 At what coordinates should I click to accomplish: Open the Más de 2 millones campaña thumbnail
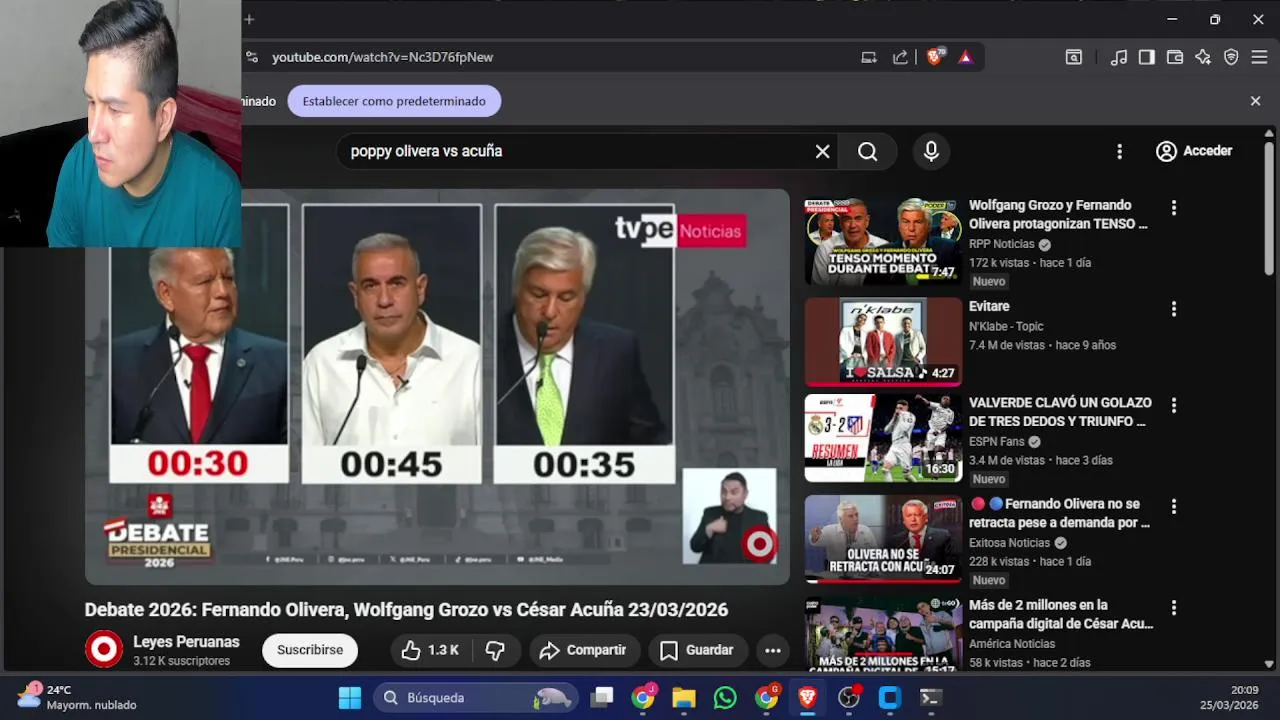coord(883,634)
